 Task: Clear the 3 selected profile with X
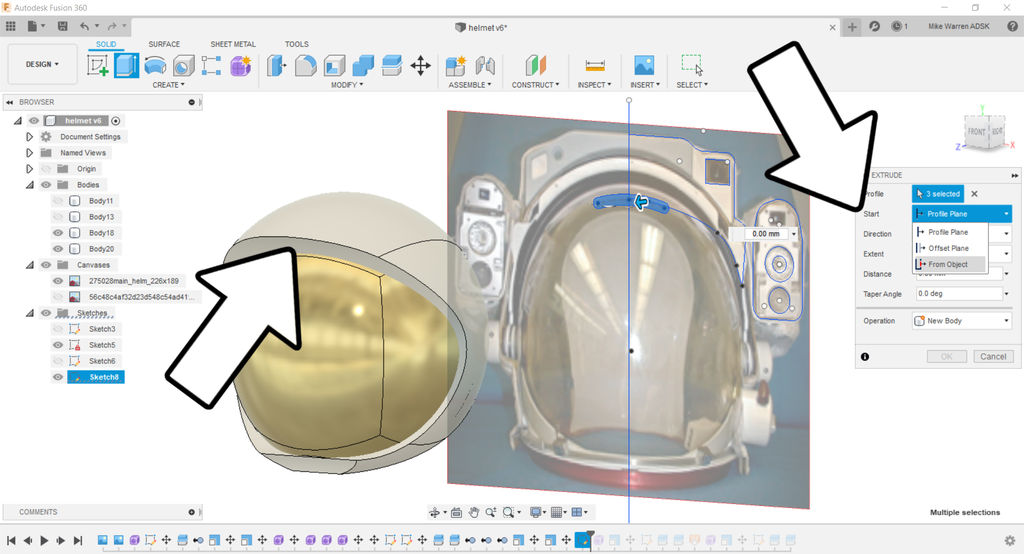[974, 194]
